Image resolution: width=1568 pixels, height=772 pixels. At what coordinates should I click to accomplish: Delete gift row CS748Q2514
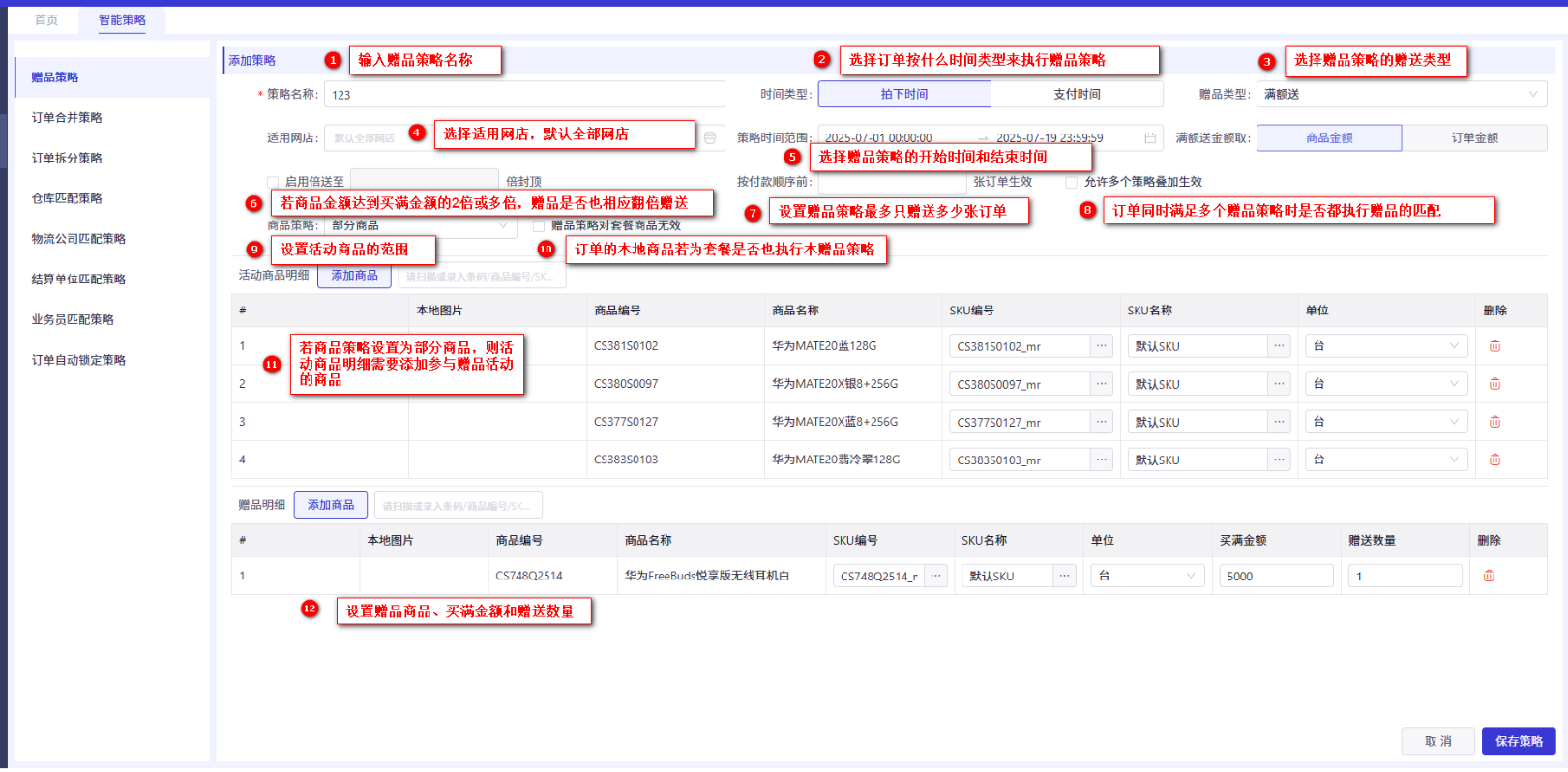(x=1489, y=576)
